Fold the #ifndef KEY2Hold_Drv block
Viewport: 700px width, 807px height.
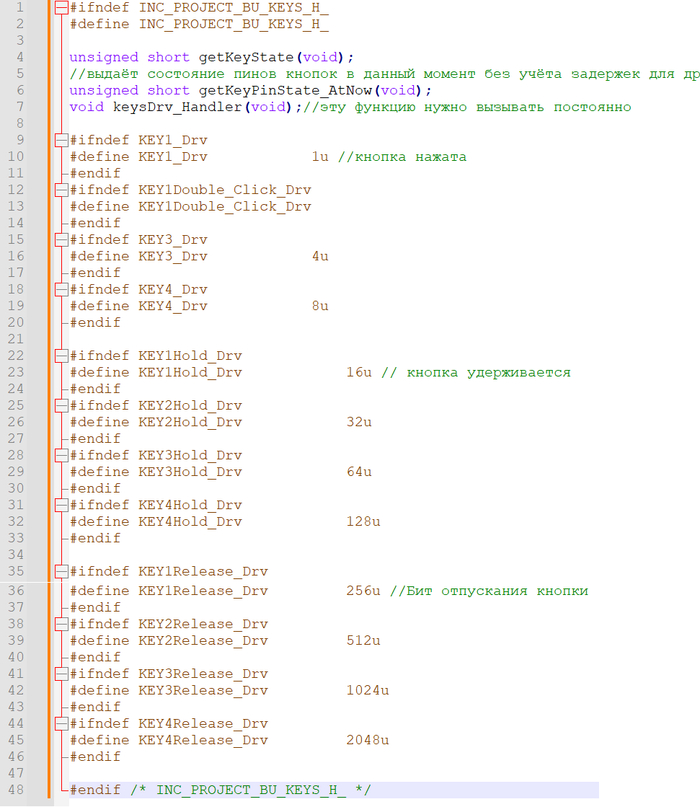(x=62, y=406)
